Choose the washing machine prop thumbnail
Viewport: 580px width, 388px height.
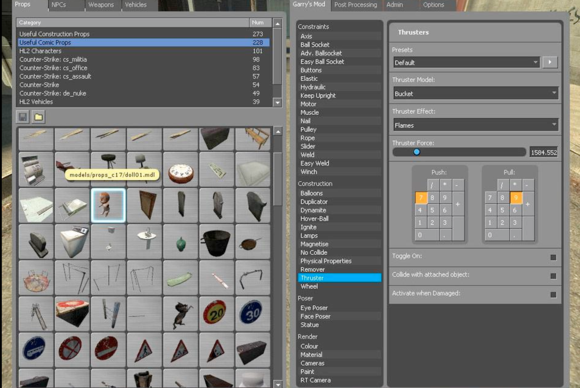72,242
